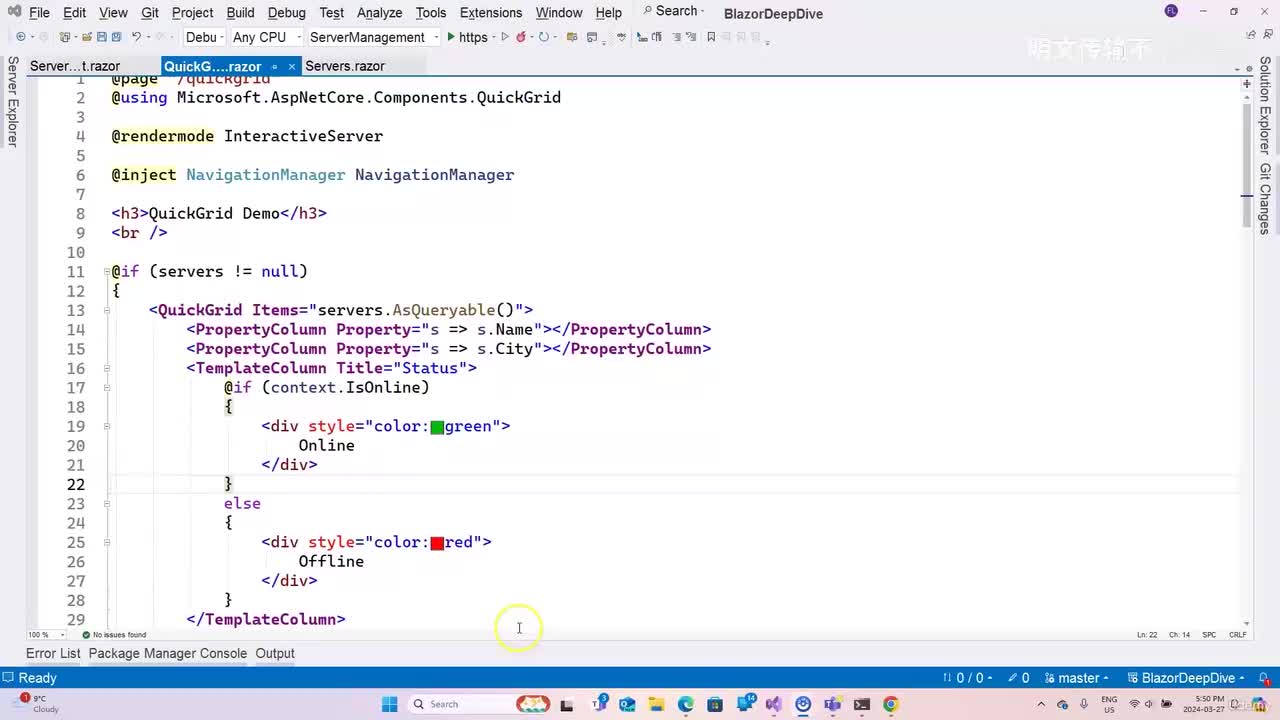Open Visual Studio from the taskbar
The height and width of the screenshot is (720, 1280).
[774, 704]
